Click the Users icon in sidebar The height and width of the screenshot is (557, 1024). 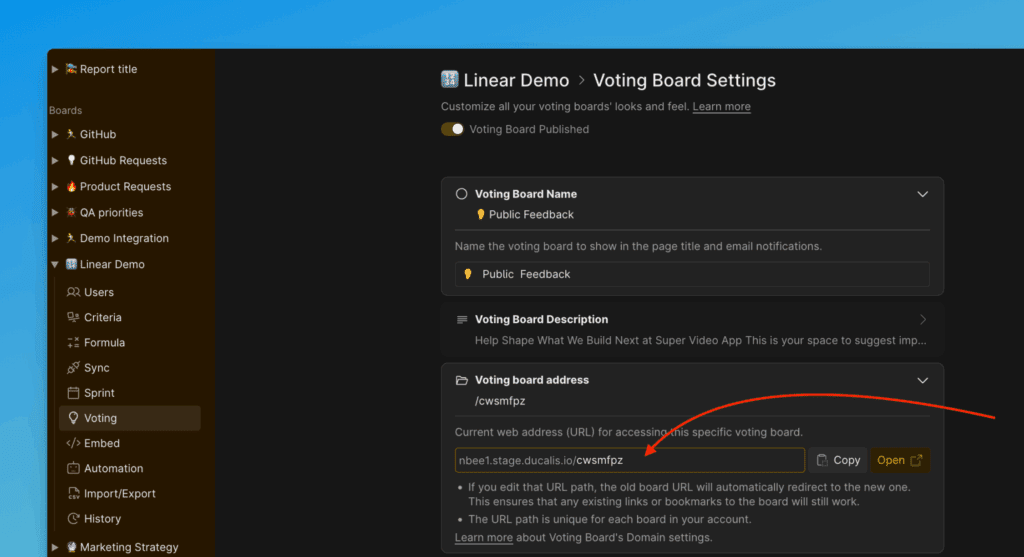[73, 292]
